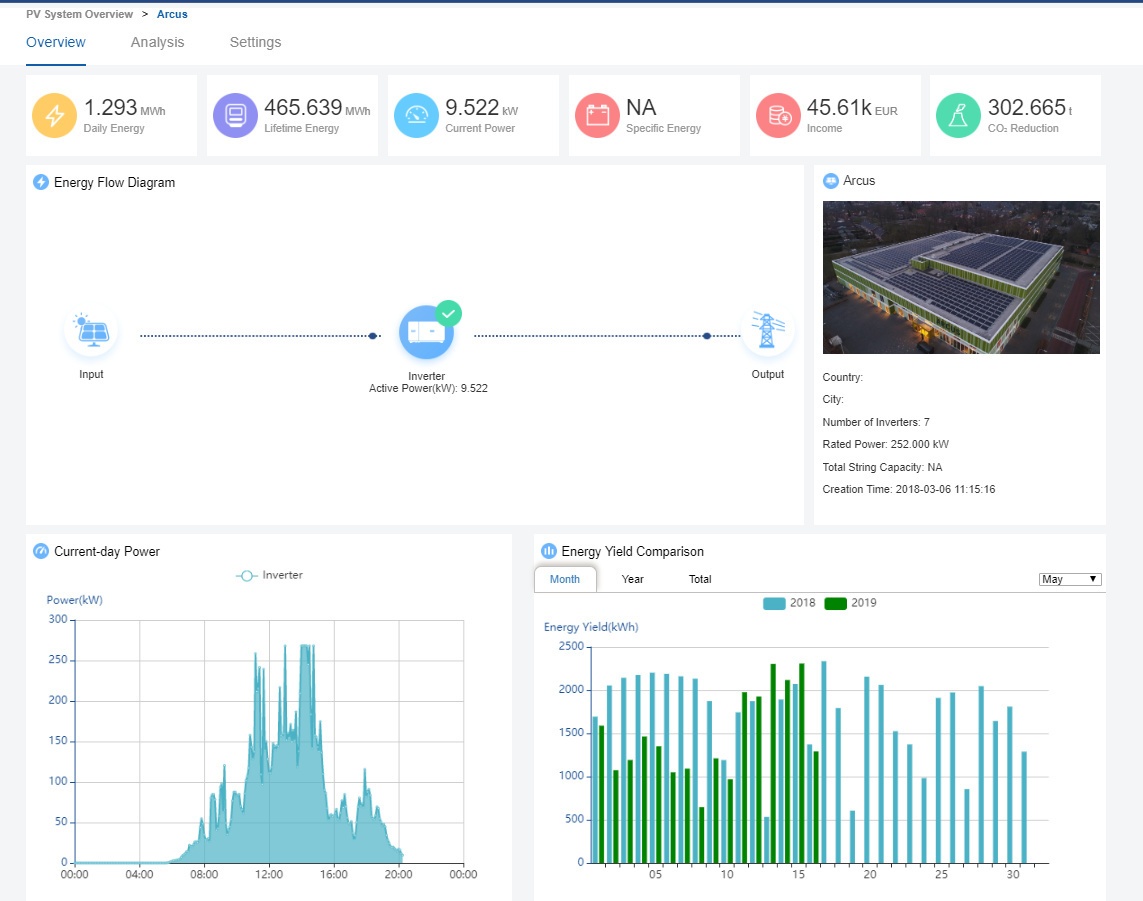Click the Energy Yield(kWh) axis label
1143x901 pixels.
[591, 627]
